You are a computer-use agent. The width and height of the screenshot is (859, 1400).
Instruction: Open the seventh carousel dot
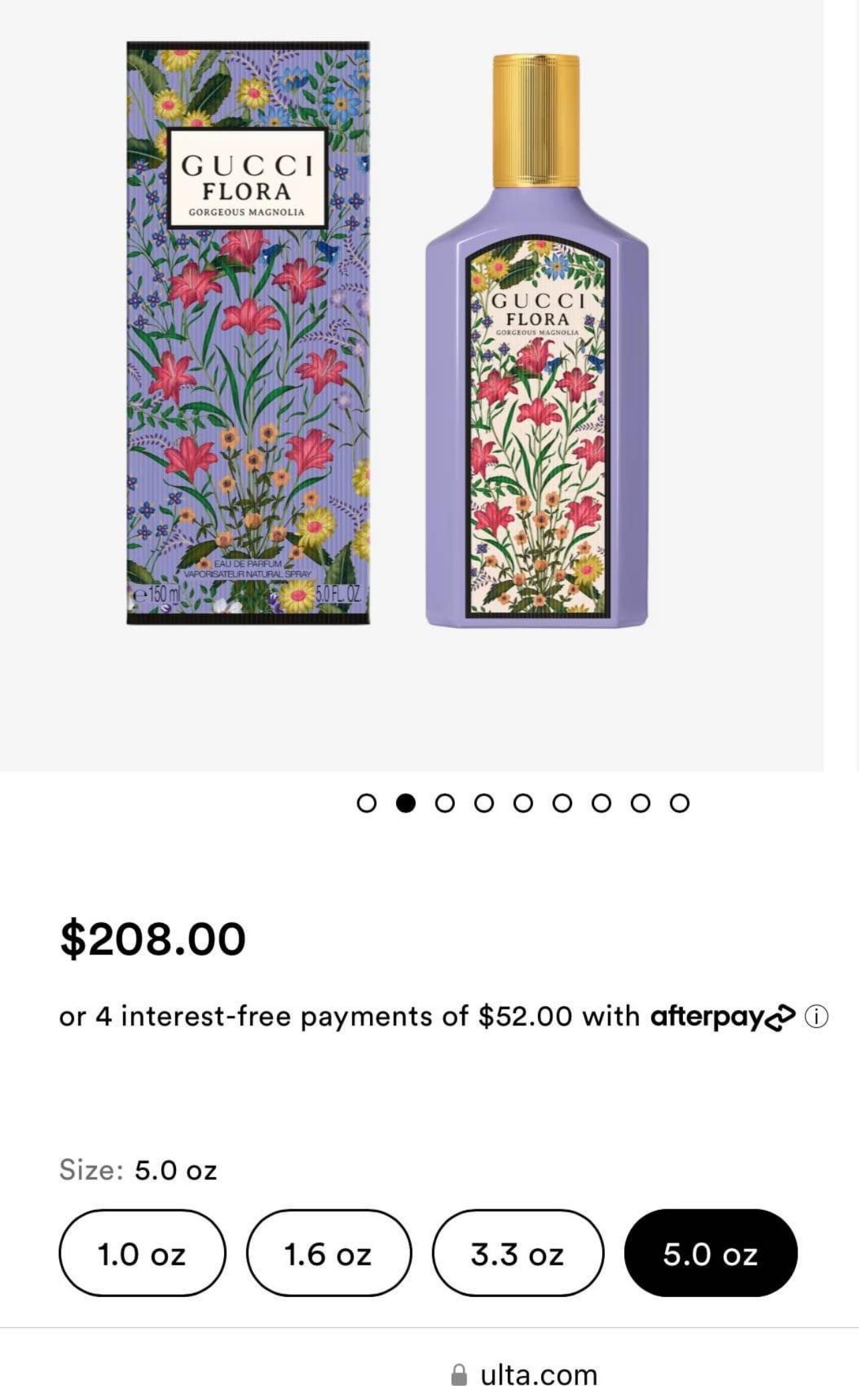point(601,803)
